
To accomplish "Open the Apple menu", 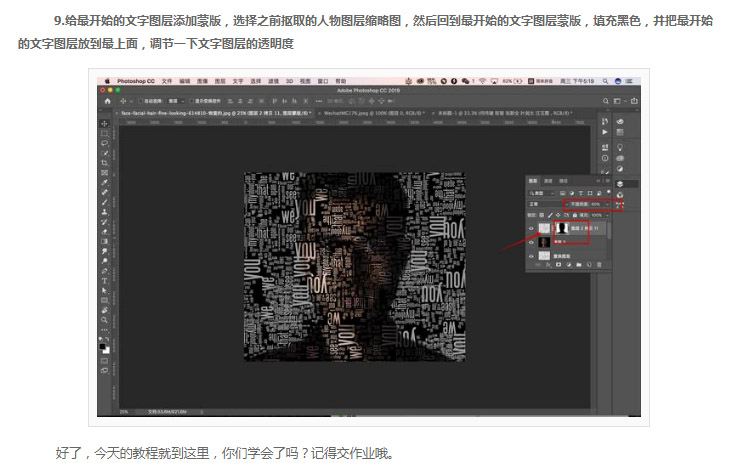I will (x=107, y=82).
